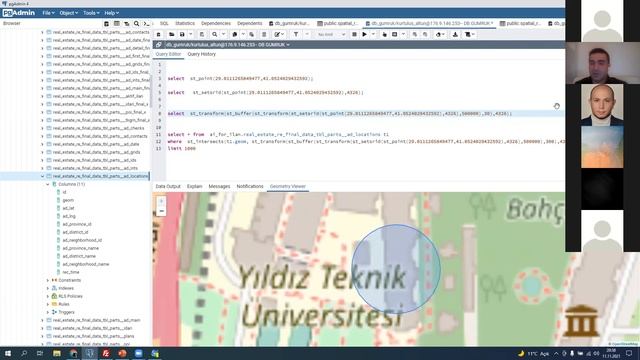This screenshot has height=360, width=640.
Task: Click the Save Data Changes icon
Action: [202, 35]
